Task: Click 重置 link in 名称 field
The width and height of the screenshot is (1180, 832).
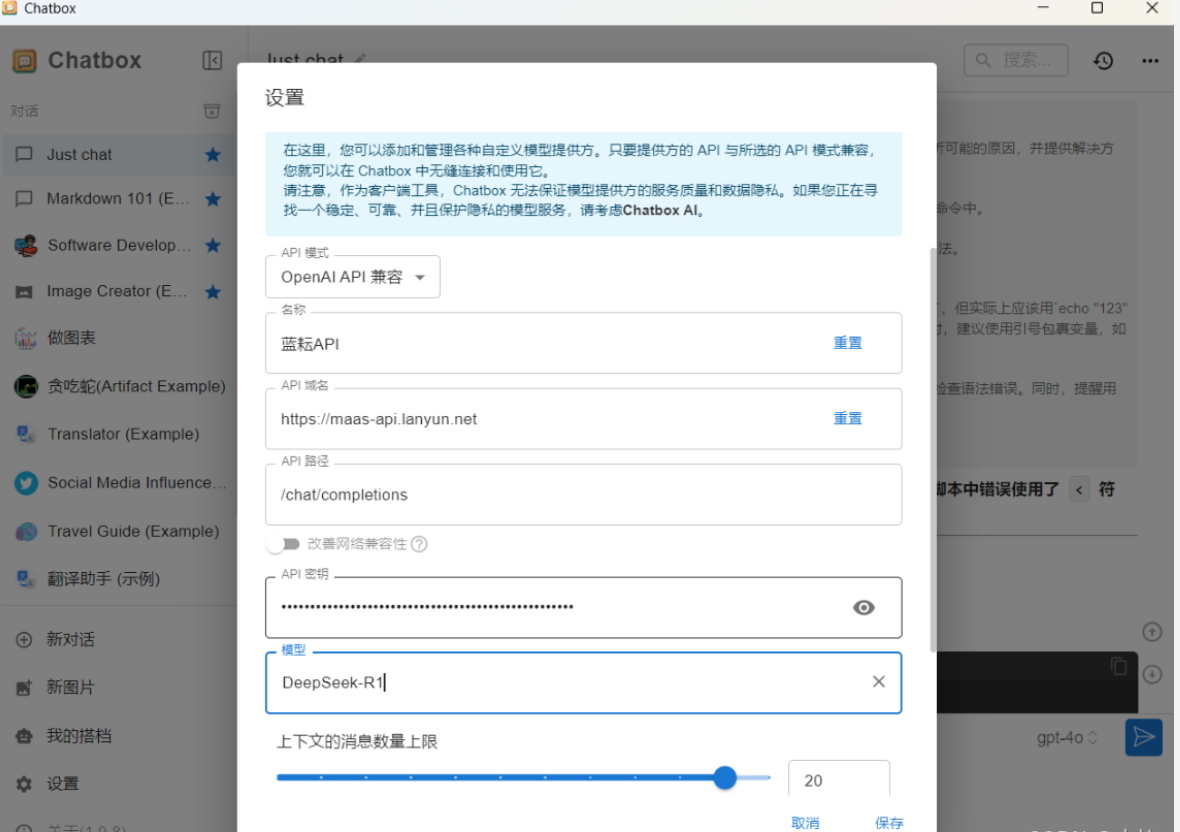Action: click(x=847, y=343)
